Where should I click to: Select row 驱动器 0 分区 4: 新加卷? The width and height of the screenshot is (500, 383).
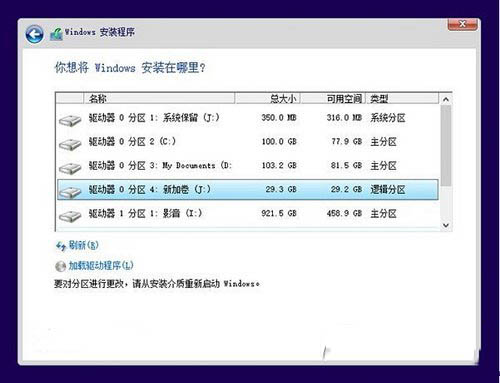tap(248, 190)
